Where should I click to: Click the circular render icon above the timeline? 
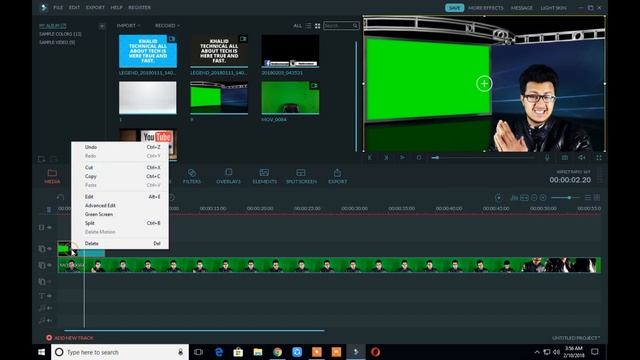498,198
